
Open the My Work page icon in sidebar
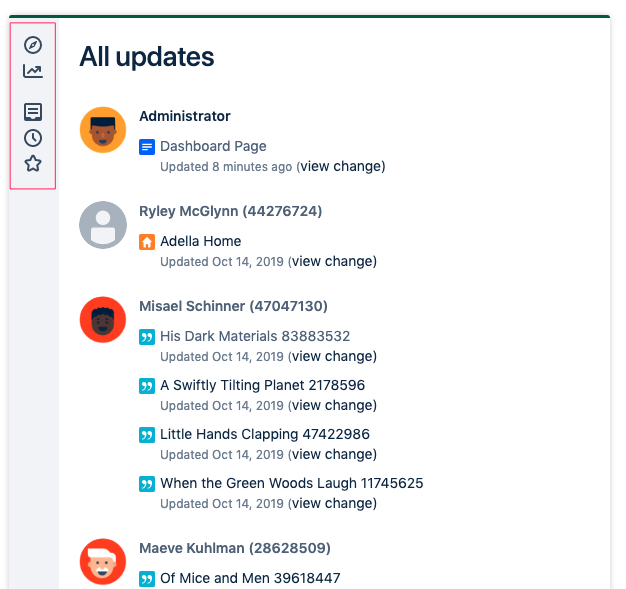point(33,112)
